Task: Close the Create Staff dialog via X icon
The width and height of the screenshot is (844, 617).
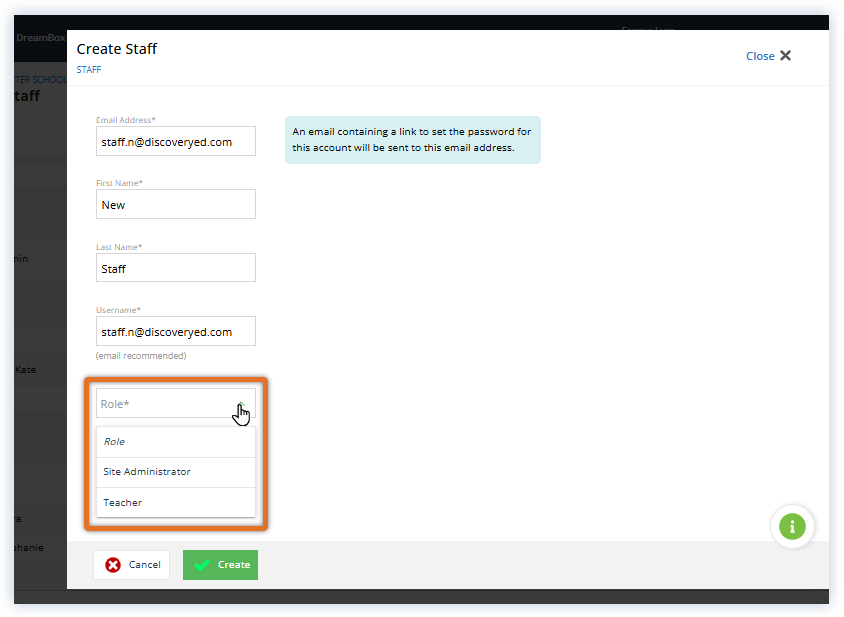Action: click(785, 55)
